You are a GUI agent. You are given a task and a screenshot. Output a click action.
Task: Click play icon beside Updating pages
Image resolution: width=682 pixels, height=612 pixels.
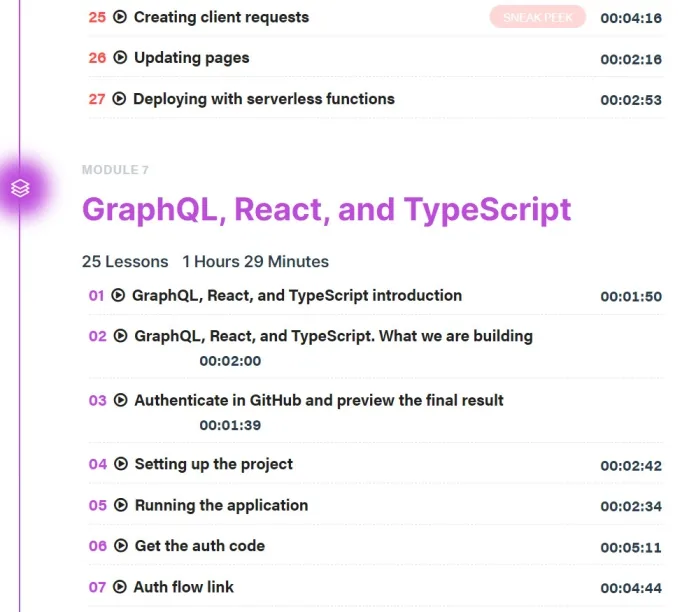120,57
